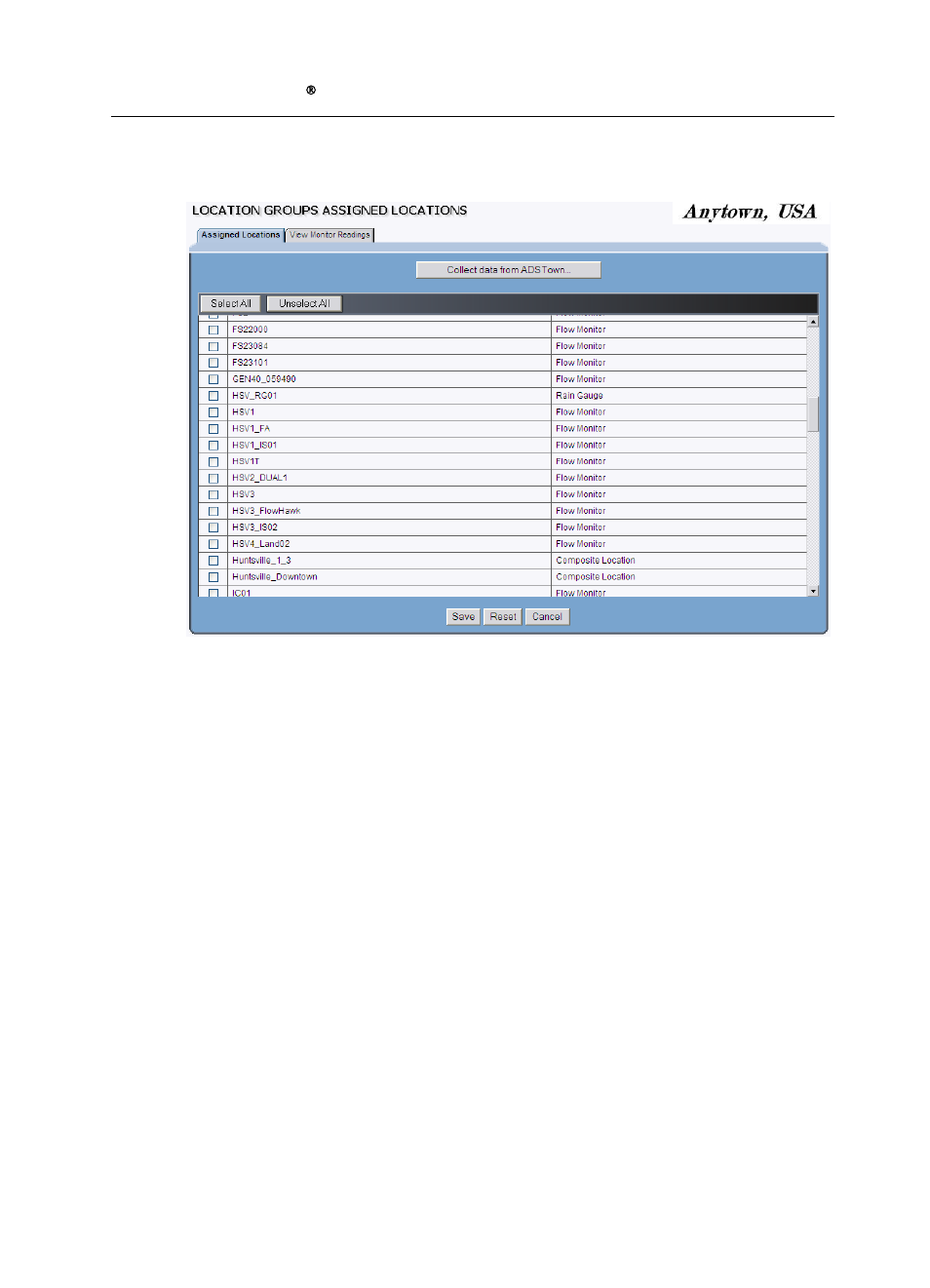Click the Anytown, USA logo

[750, 212]
